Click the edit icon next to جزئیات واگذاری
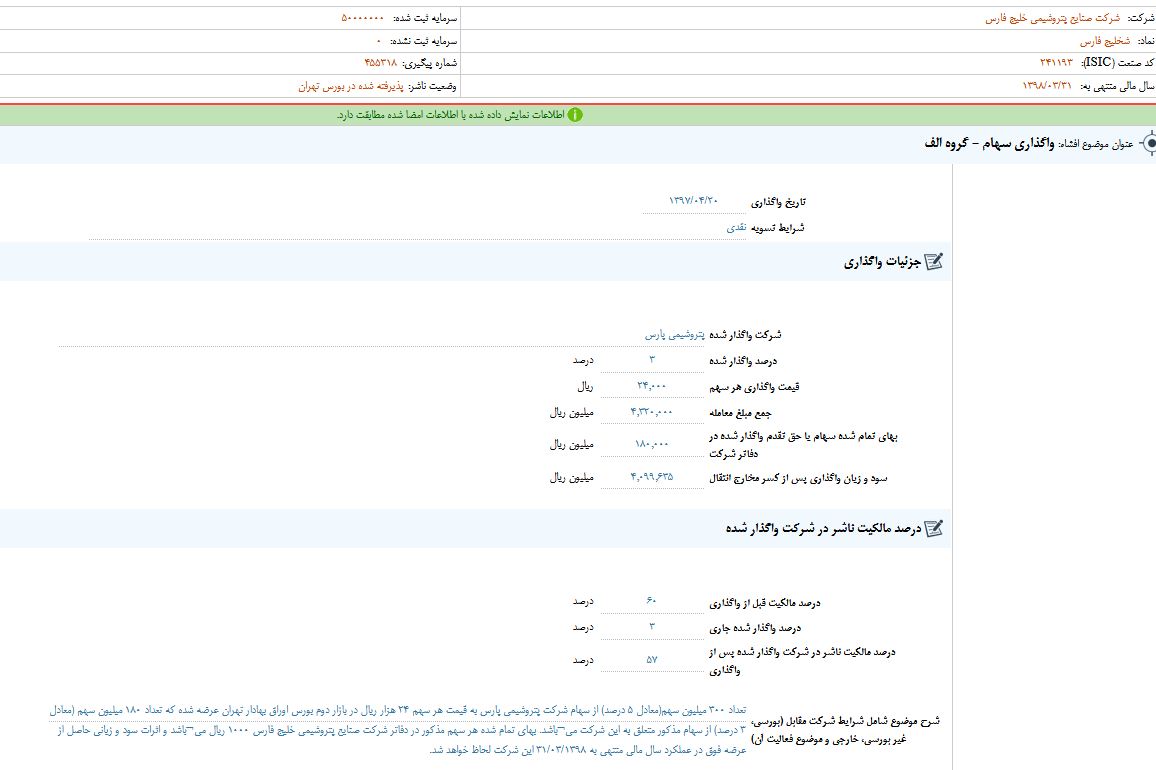1156x770 pixels. pos(934,262)
